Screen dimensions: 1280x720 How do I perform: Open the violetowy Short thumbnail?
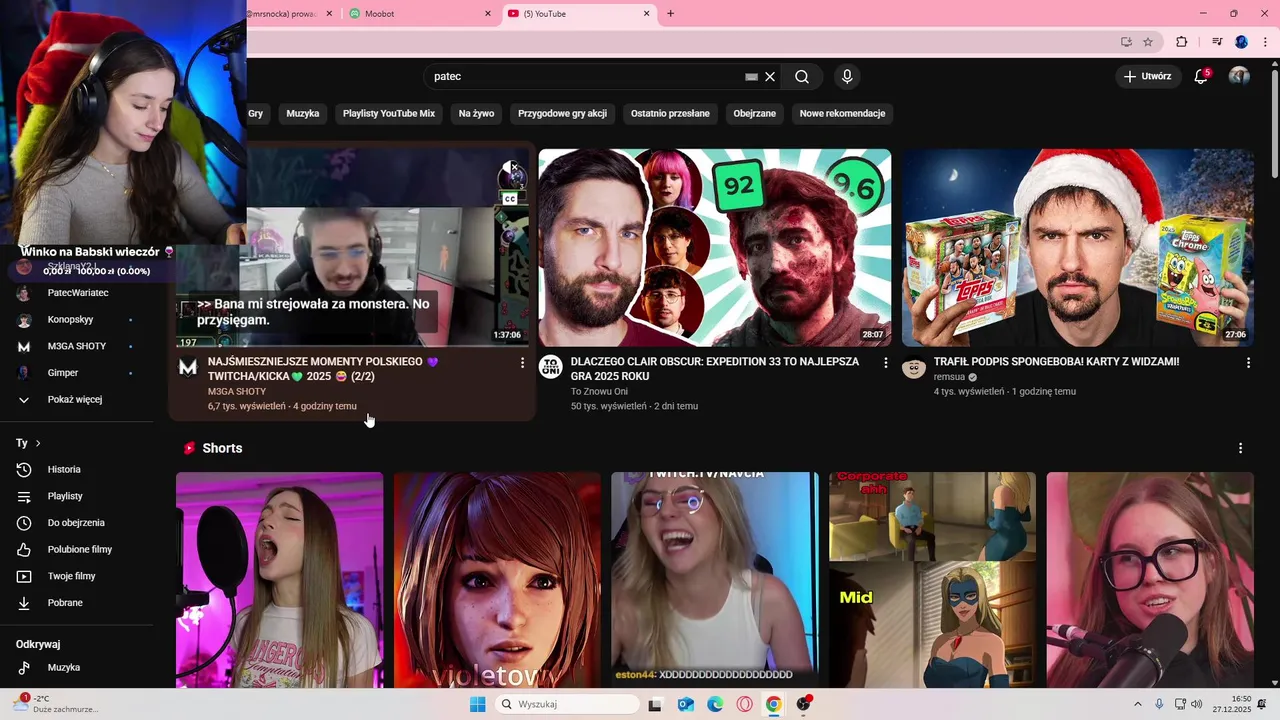tap(497, 580)
